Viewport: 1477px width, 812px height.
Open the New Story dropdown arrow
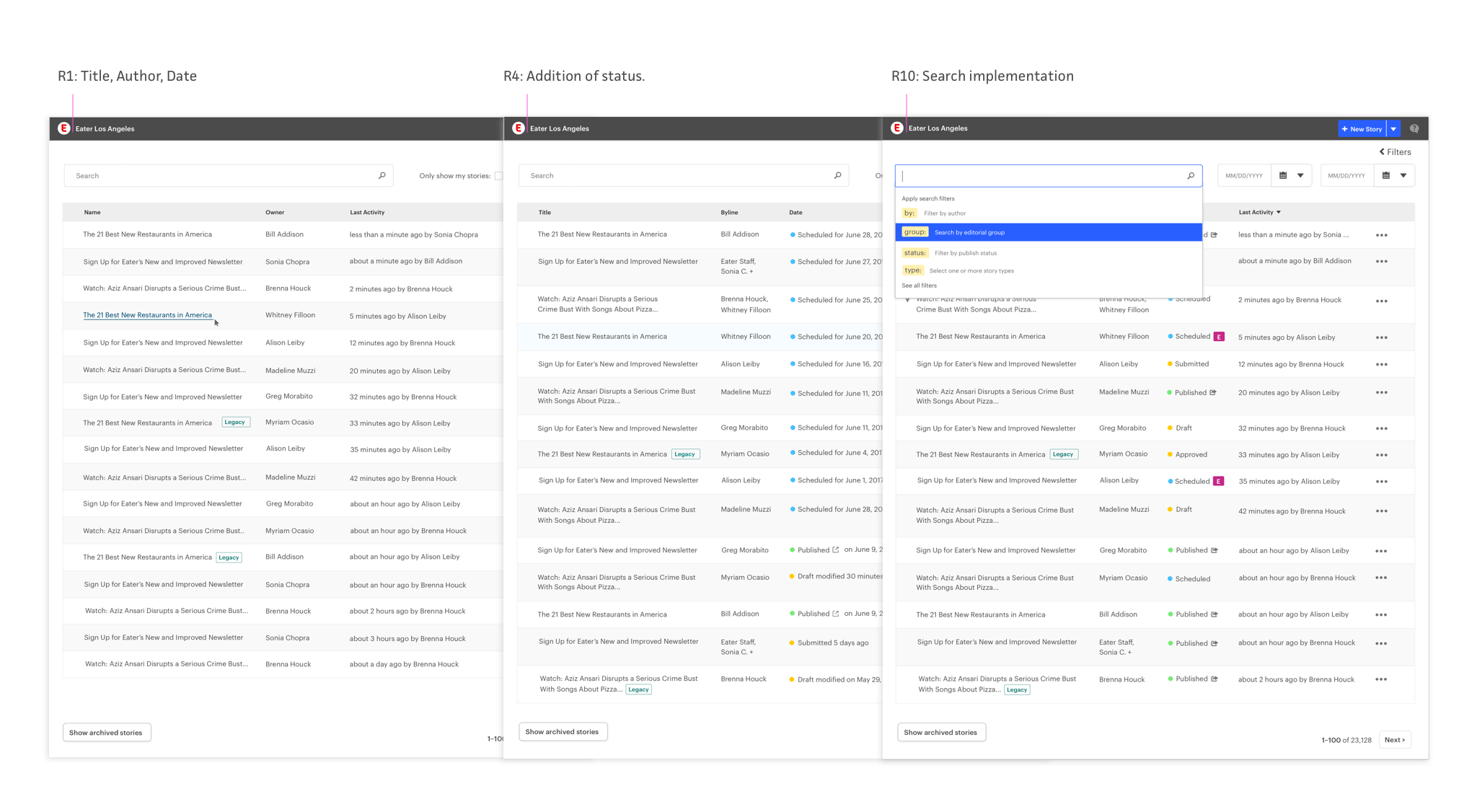coord(1393,129)
